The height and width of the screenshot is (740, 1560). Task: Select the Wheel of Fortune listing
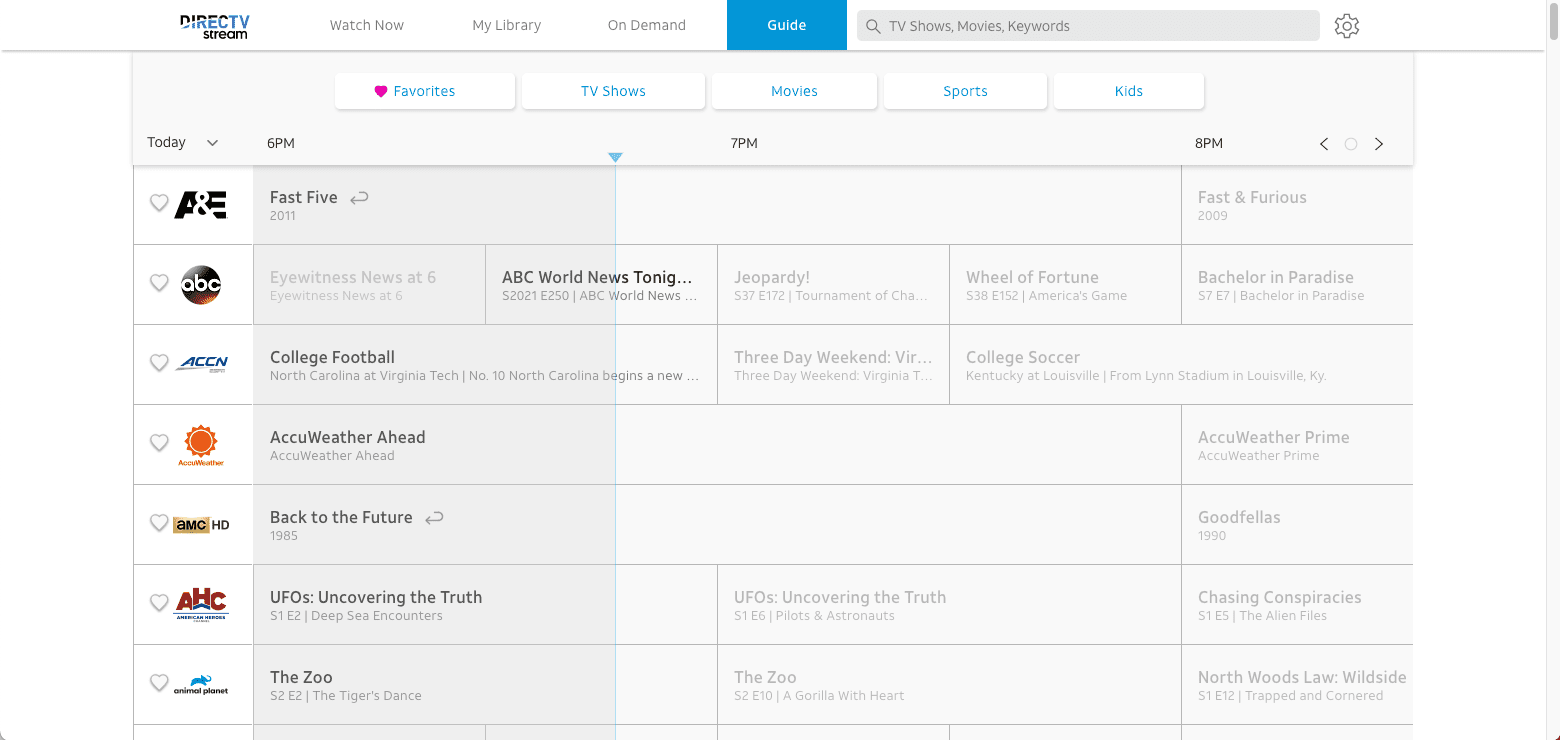1065,285
